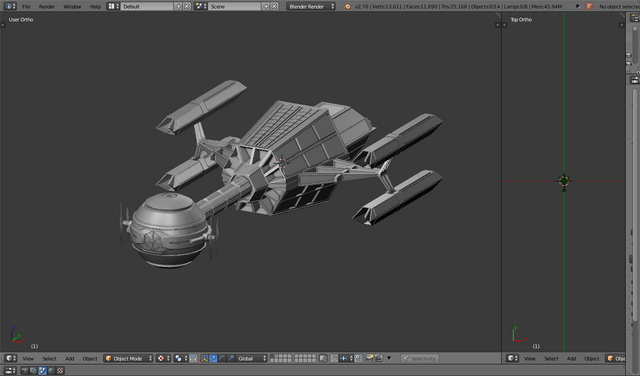Open the Render properties tab
Viewport: 640px width, 376px height.
(24, 370)
